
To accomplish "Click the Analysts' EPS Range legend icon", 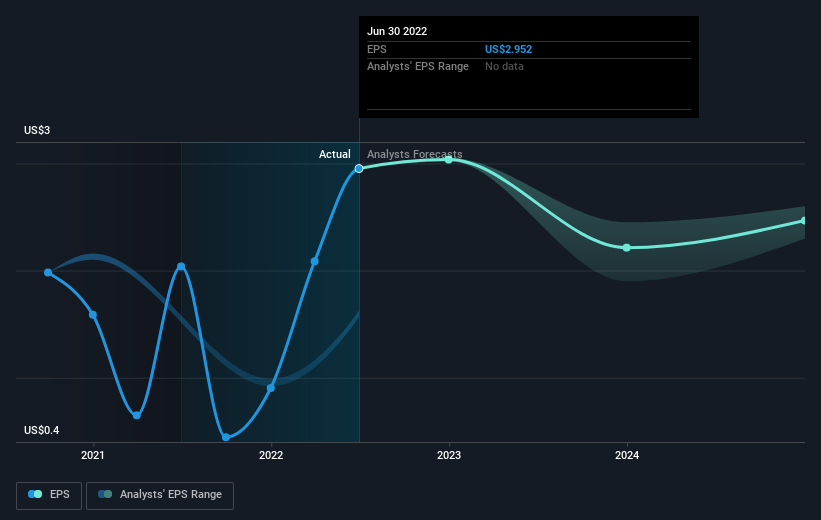I will point(105,494).
